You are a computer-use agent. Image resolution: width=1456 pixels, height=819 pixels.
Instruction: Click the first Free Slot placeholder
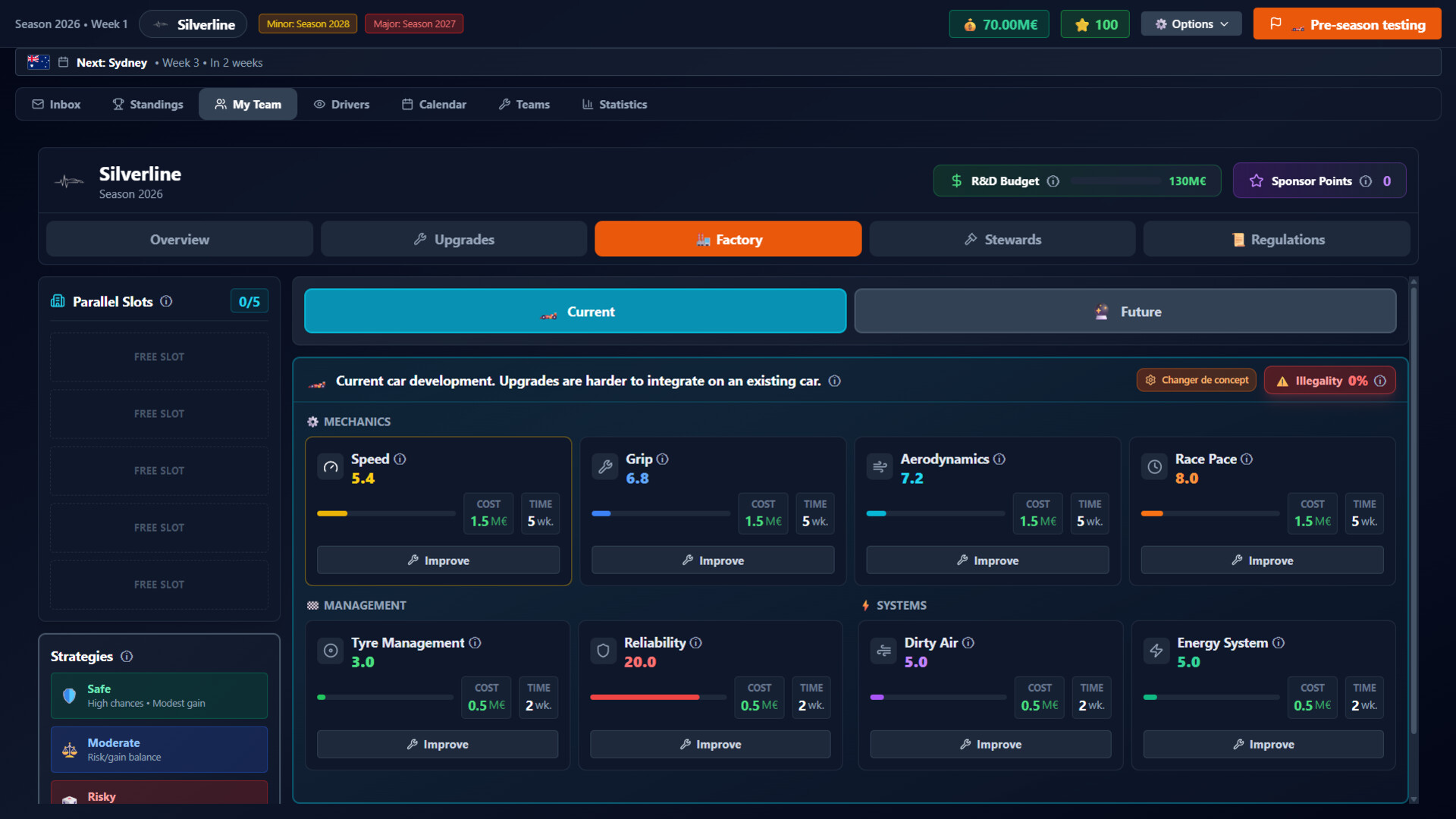pos(158,356)
